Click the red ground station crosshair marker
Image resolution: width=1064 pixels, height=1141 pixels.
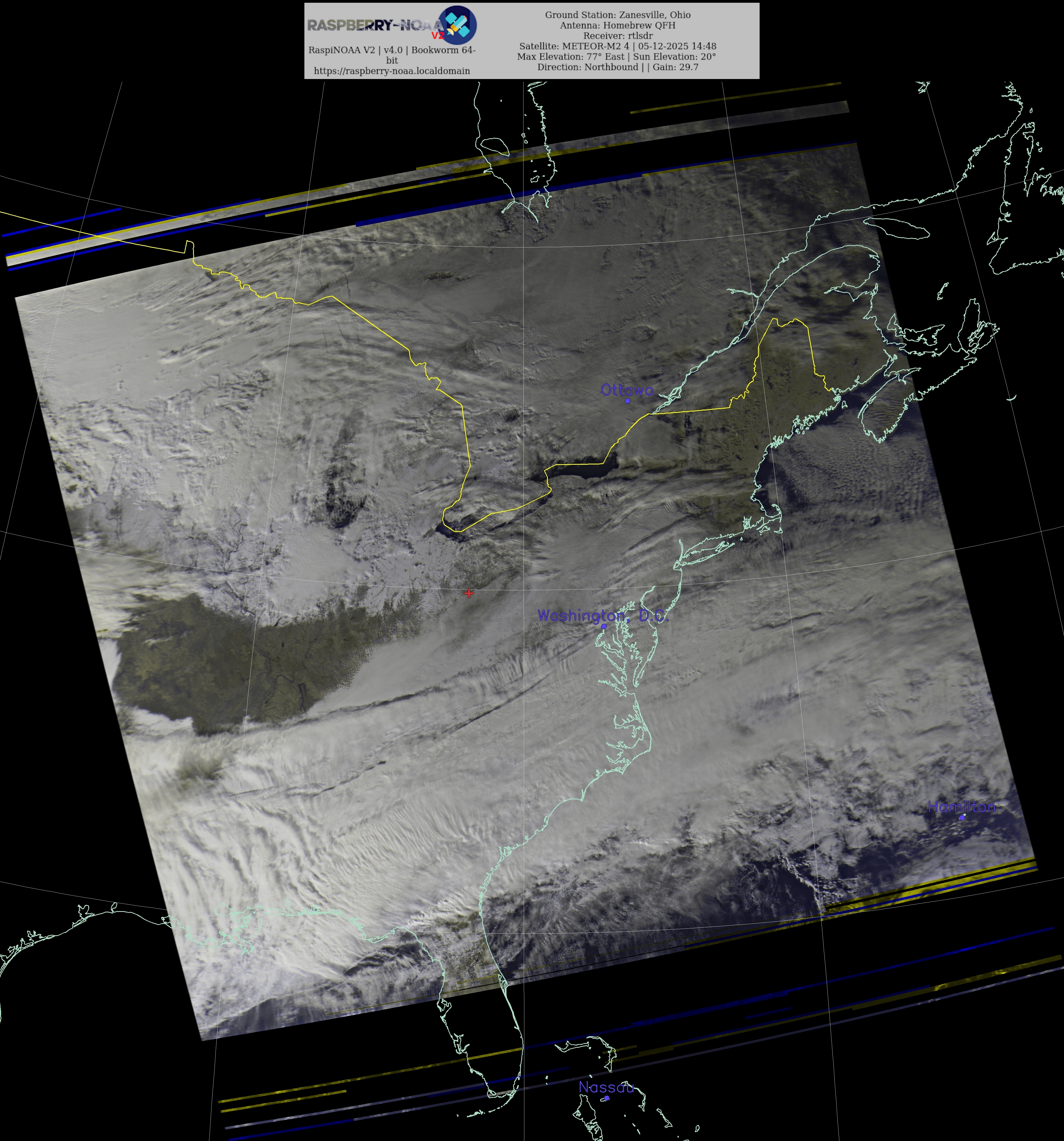(469, 593)
